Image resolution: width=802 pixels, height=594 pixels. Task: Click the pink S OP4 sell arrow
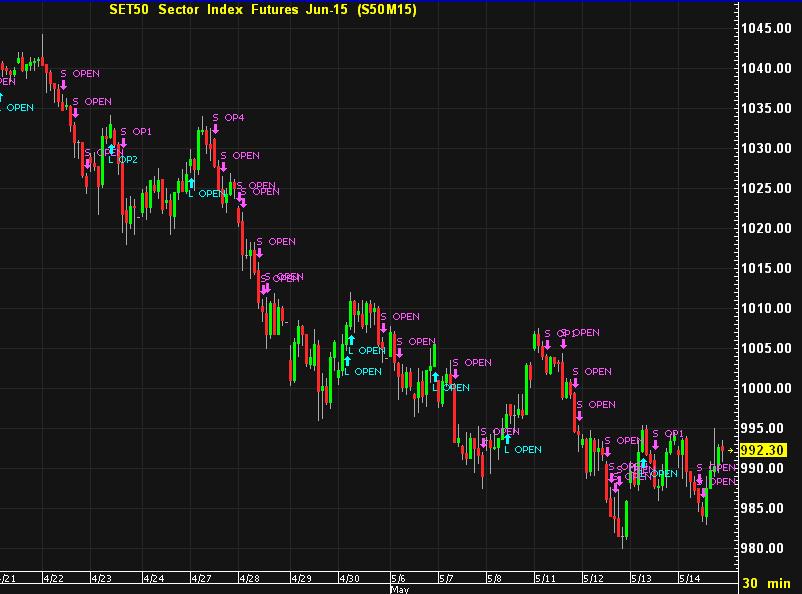(x=215, y=129)
